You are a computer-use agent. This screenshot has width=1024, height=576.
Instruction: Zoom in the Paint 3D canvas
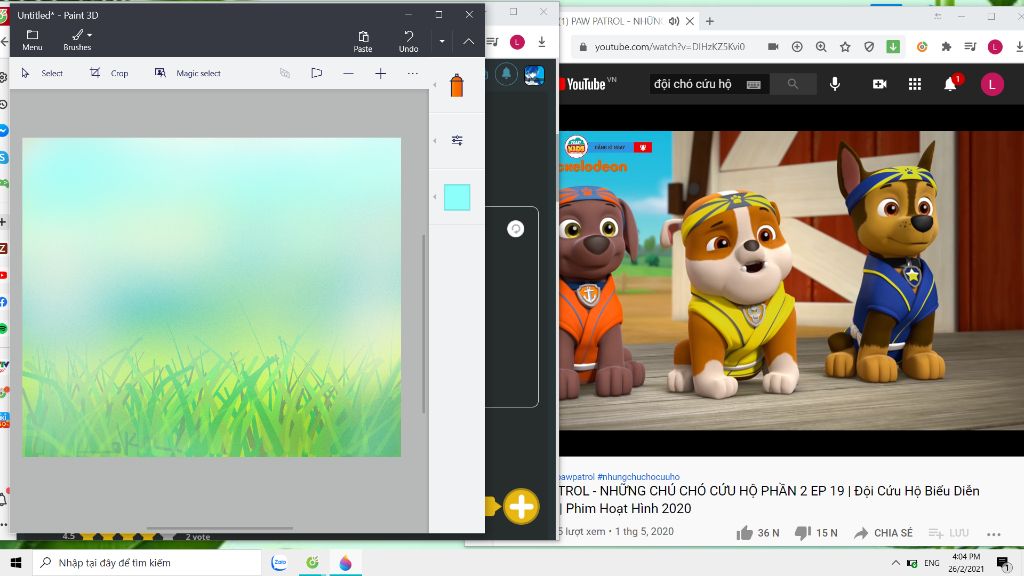coord(380,73)
